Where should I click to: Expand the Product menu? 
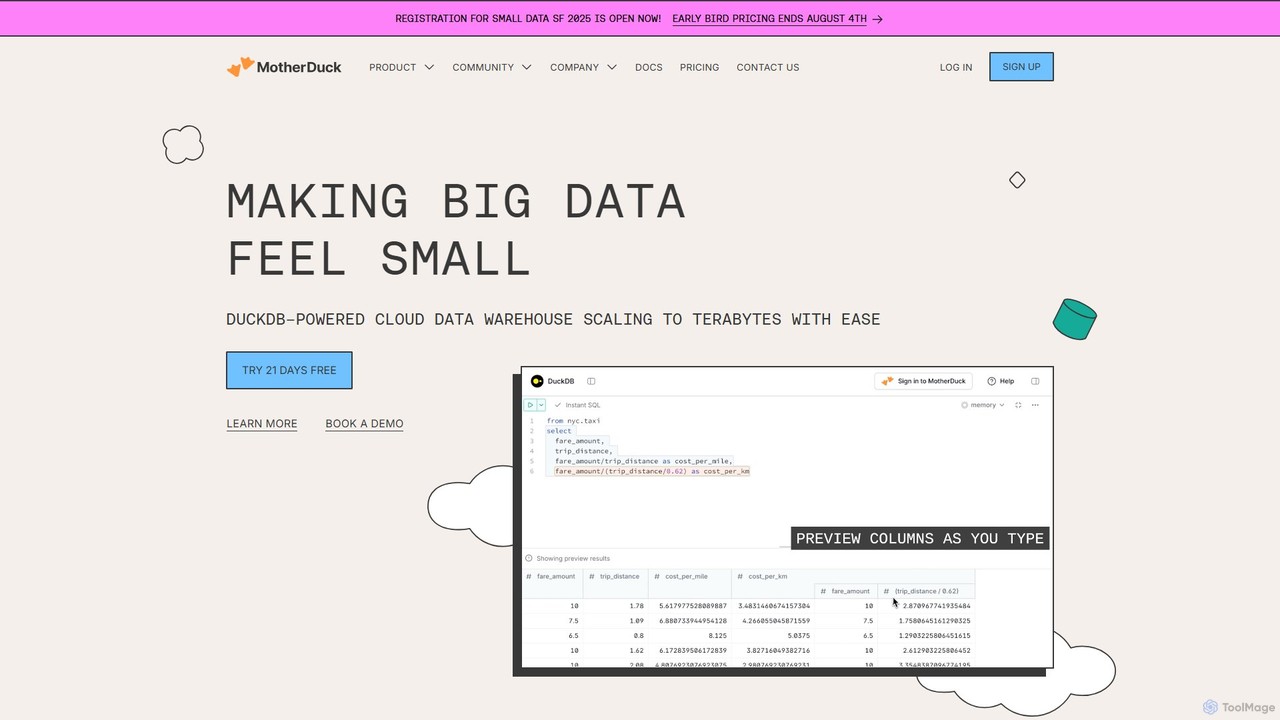[x=402, y=67]
